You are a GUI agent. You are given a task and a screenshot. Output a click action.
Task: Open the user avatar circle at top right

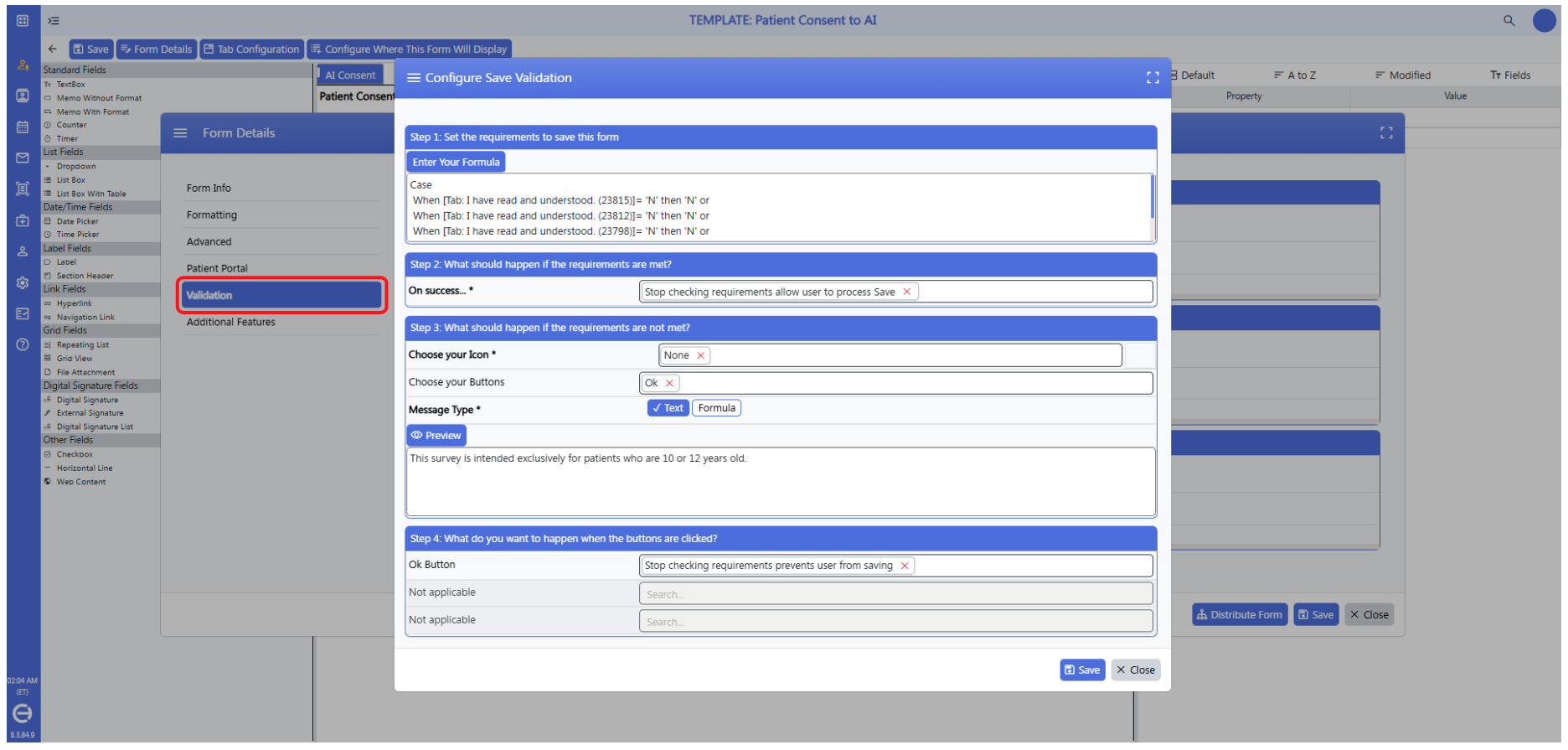click(x=1544, y=20)
